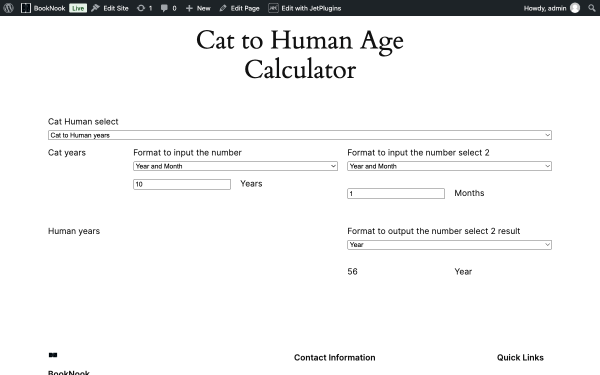Click the Years unit label
Image resolution: width=600 pixels, height=375 pixels.
251,184
